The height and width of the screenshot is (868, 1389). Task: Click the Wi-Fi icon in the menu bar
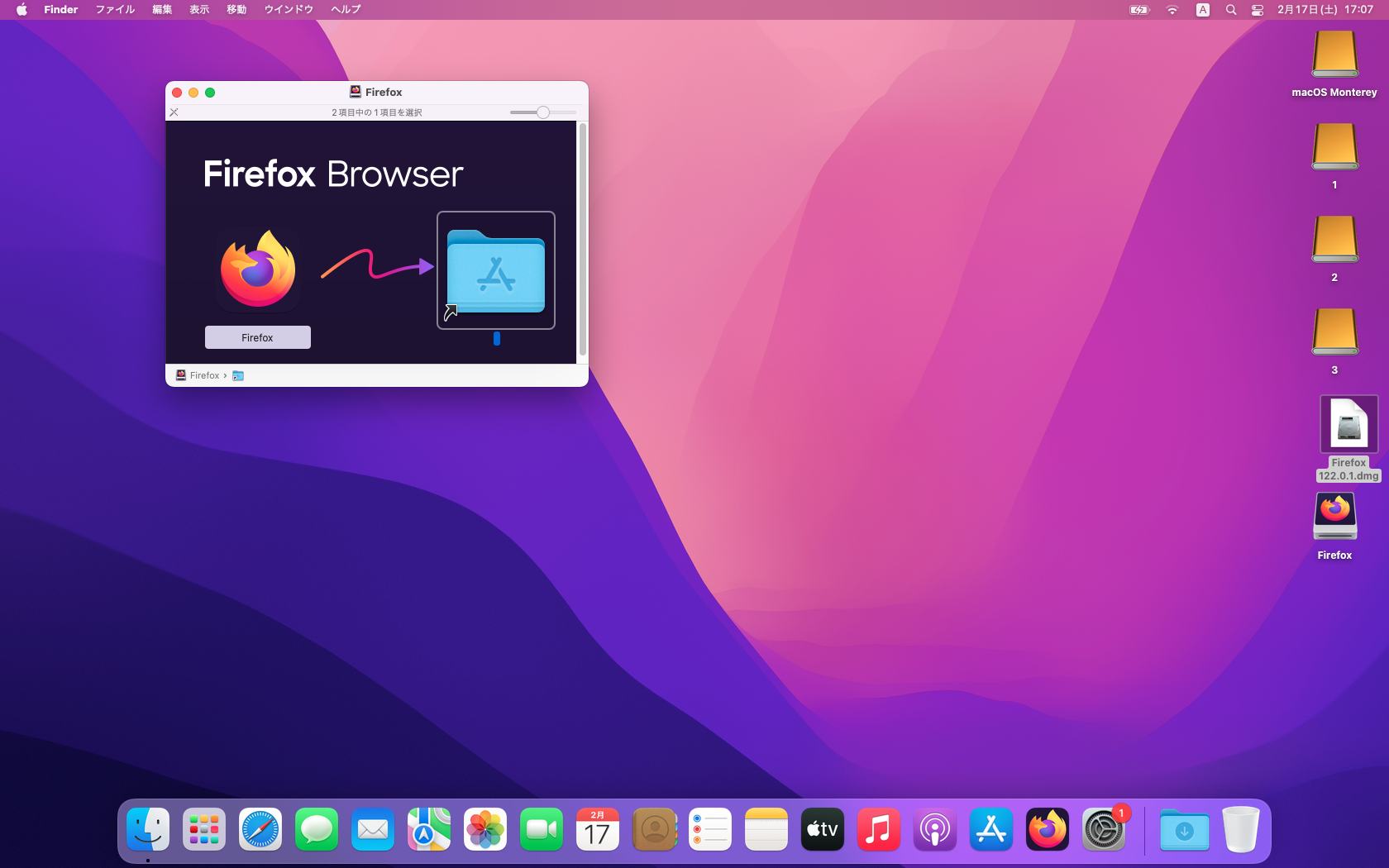[x=1172, y=10]
